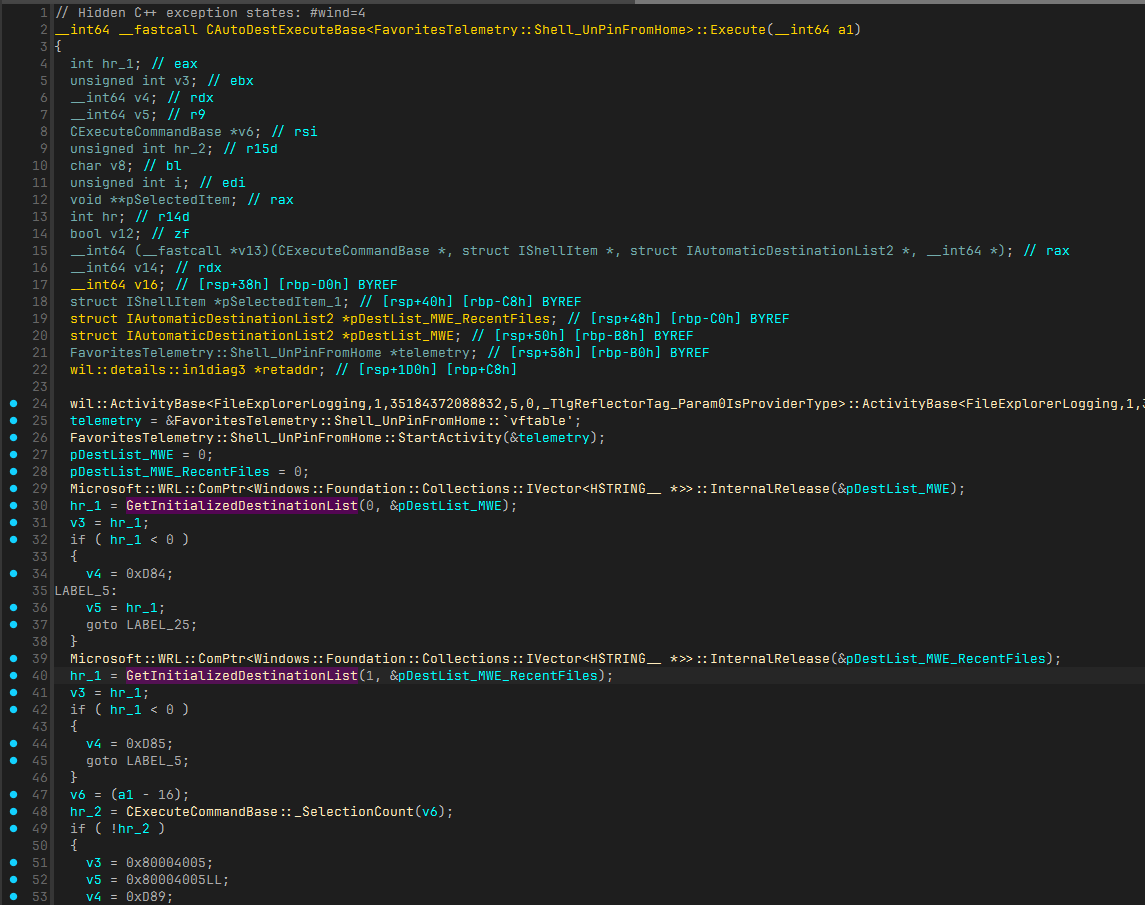Select the _SelectionCount function call
The height and width of the screenshot is (905, 1145).
(350, 811)
